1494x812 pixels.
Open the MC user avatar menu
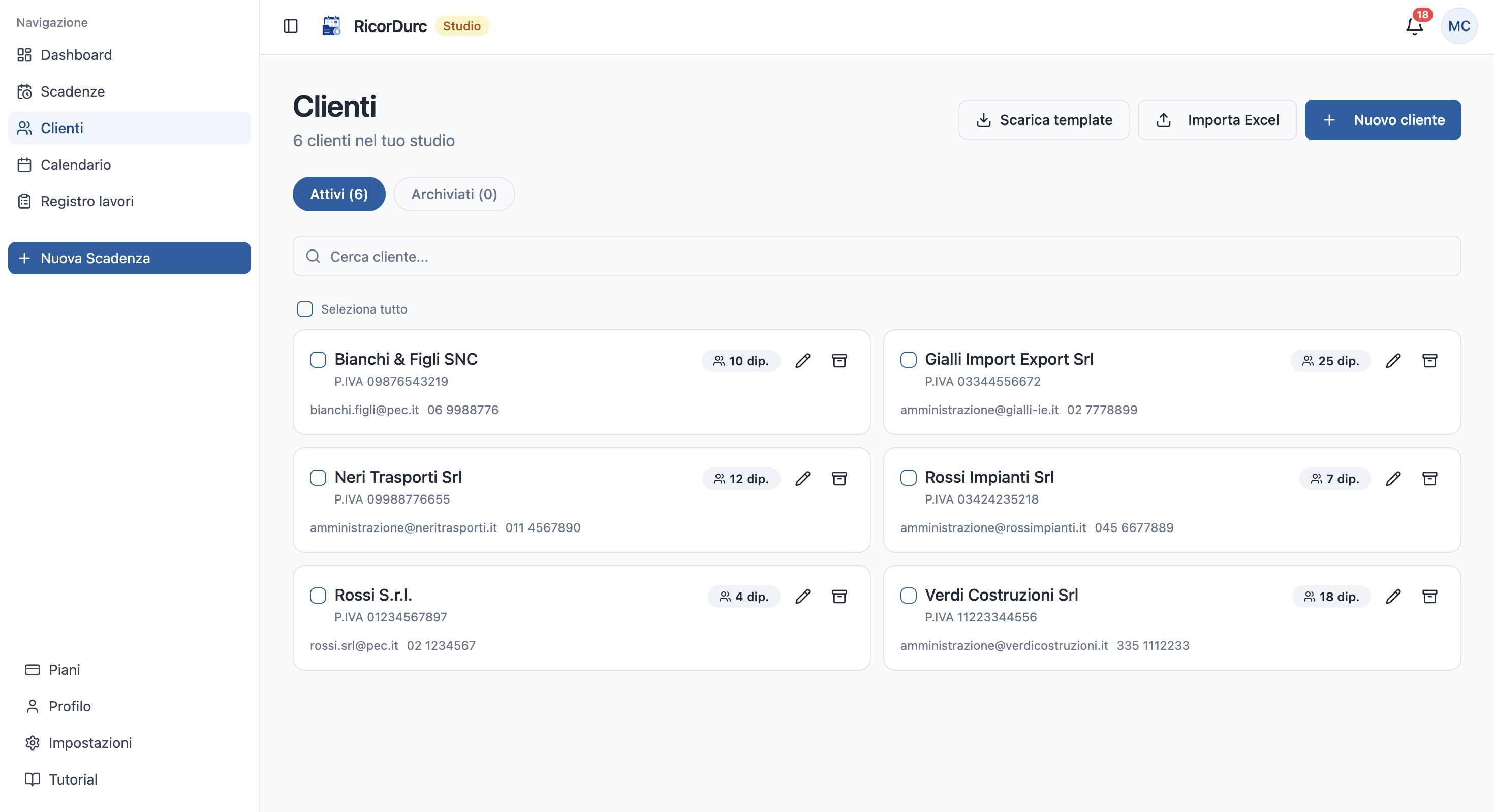(x=1459, y=26)
